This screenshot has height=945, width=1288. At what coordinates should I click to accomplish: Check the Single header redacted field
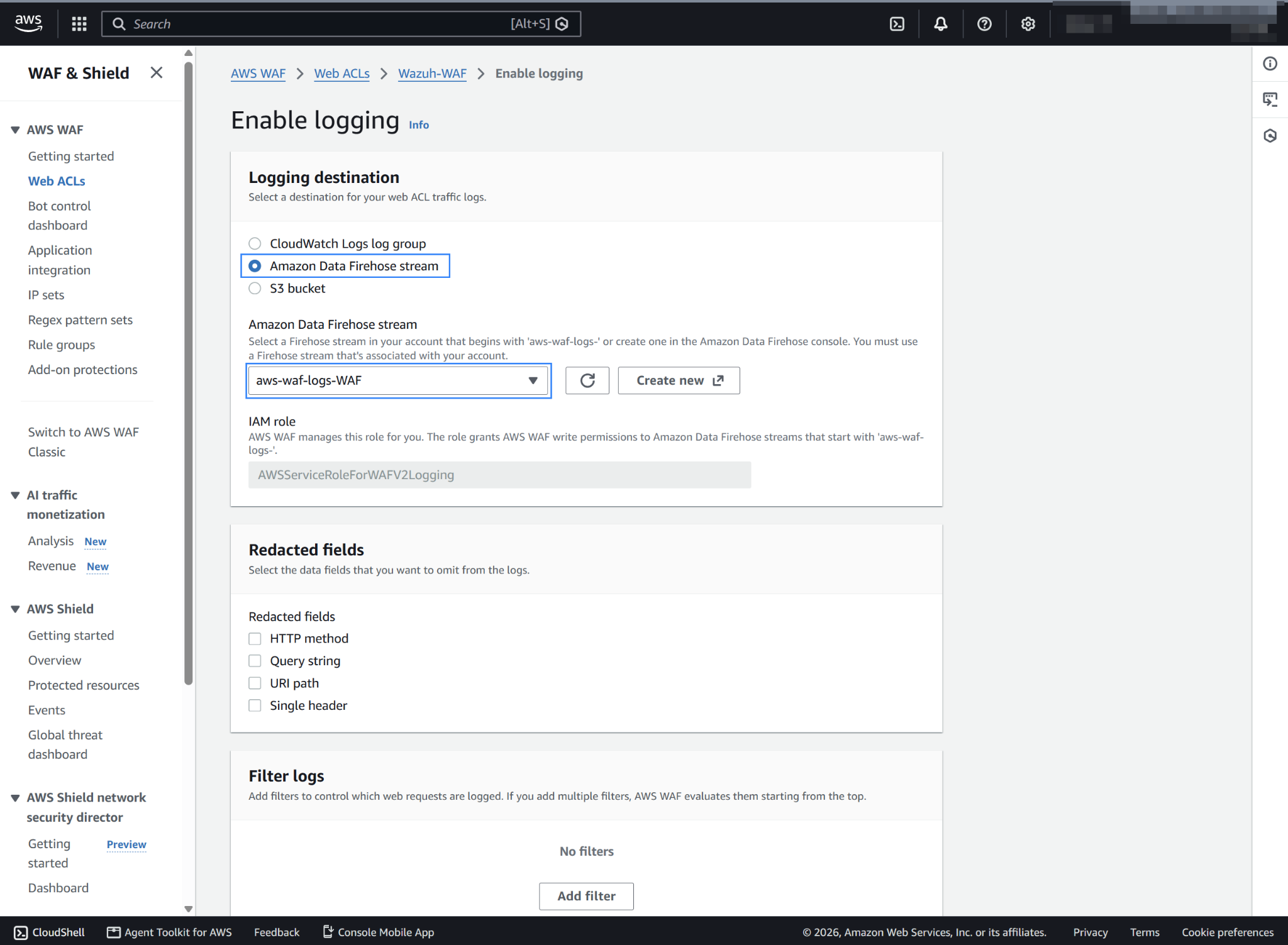click(255, 705)
